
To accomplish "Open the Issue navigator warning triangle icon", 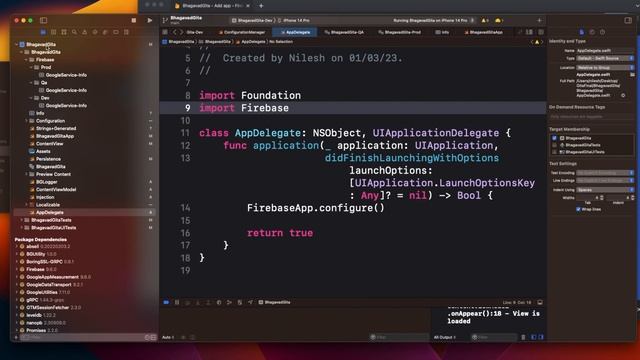I will point(84,32).
